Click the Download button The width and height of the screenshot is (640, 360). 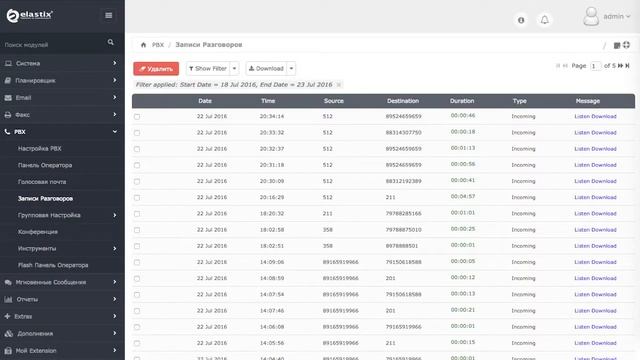click(x=267, y=69)
